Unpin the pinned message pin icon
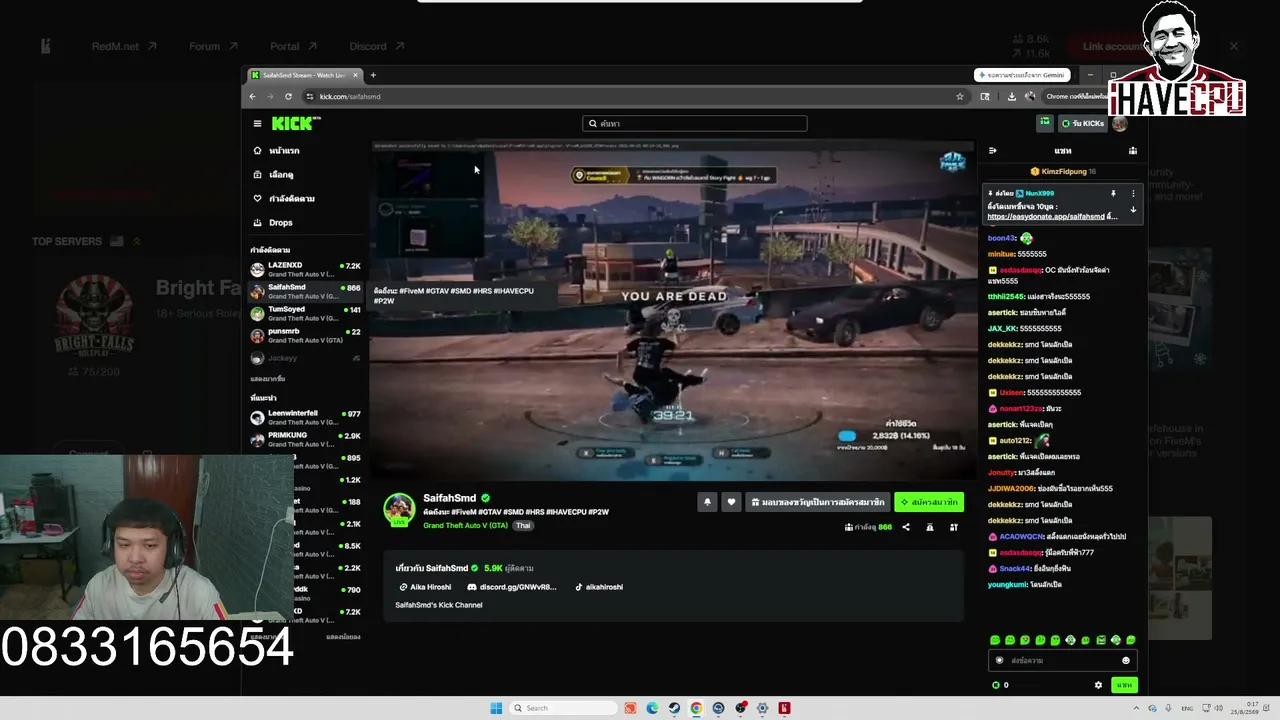Screen dimensions: 1280x720 1113,194
